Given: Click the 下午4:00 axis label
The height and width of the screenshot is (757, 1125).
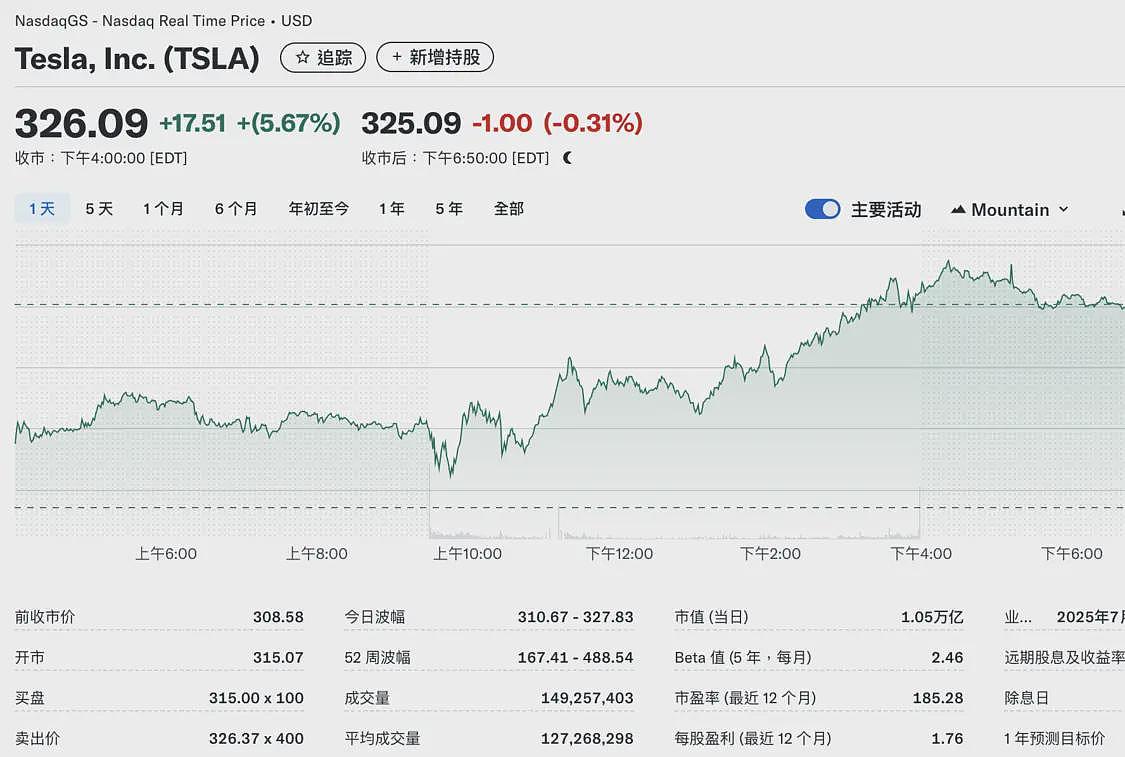Looking at the screenshot, I should coord(921,554).
